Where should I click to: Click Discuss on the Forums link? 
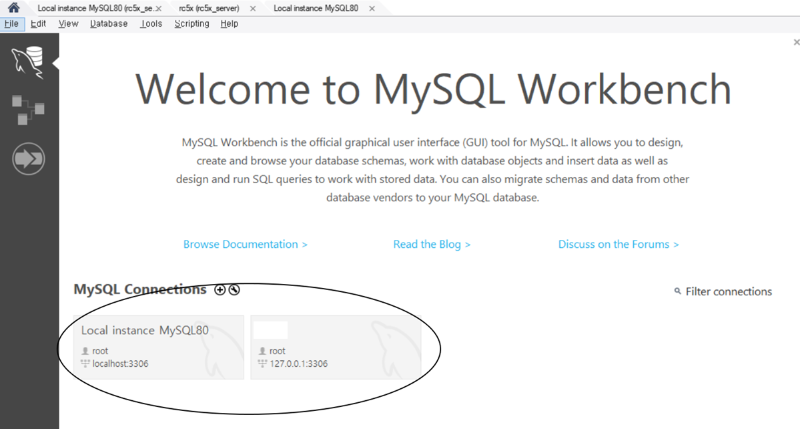618,244
